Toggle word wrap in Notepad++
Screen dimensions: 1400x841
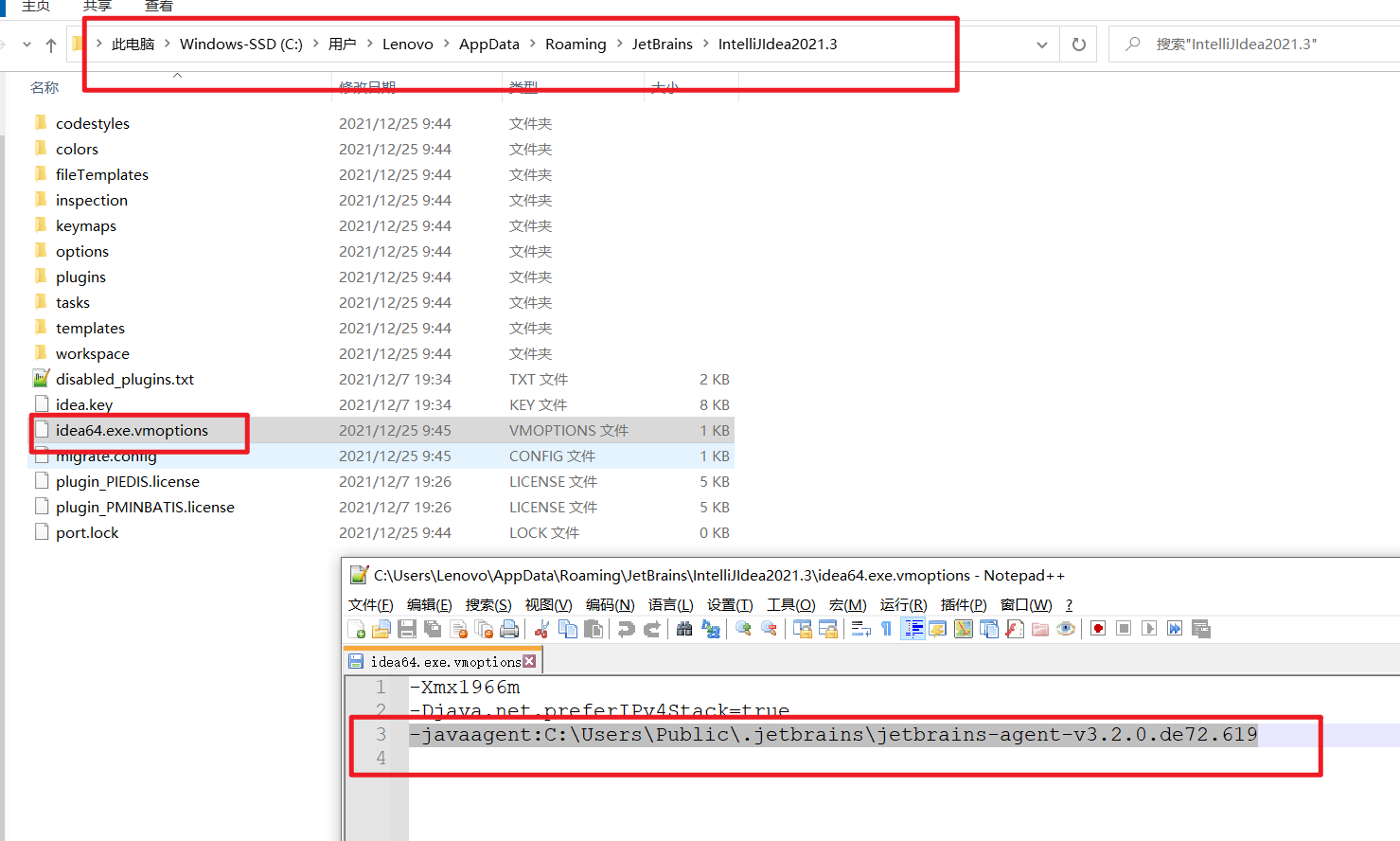(x=860, y=629)
